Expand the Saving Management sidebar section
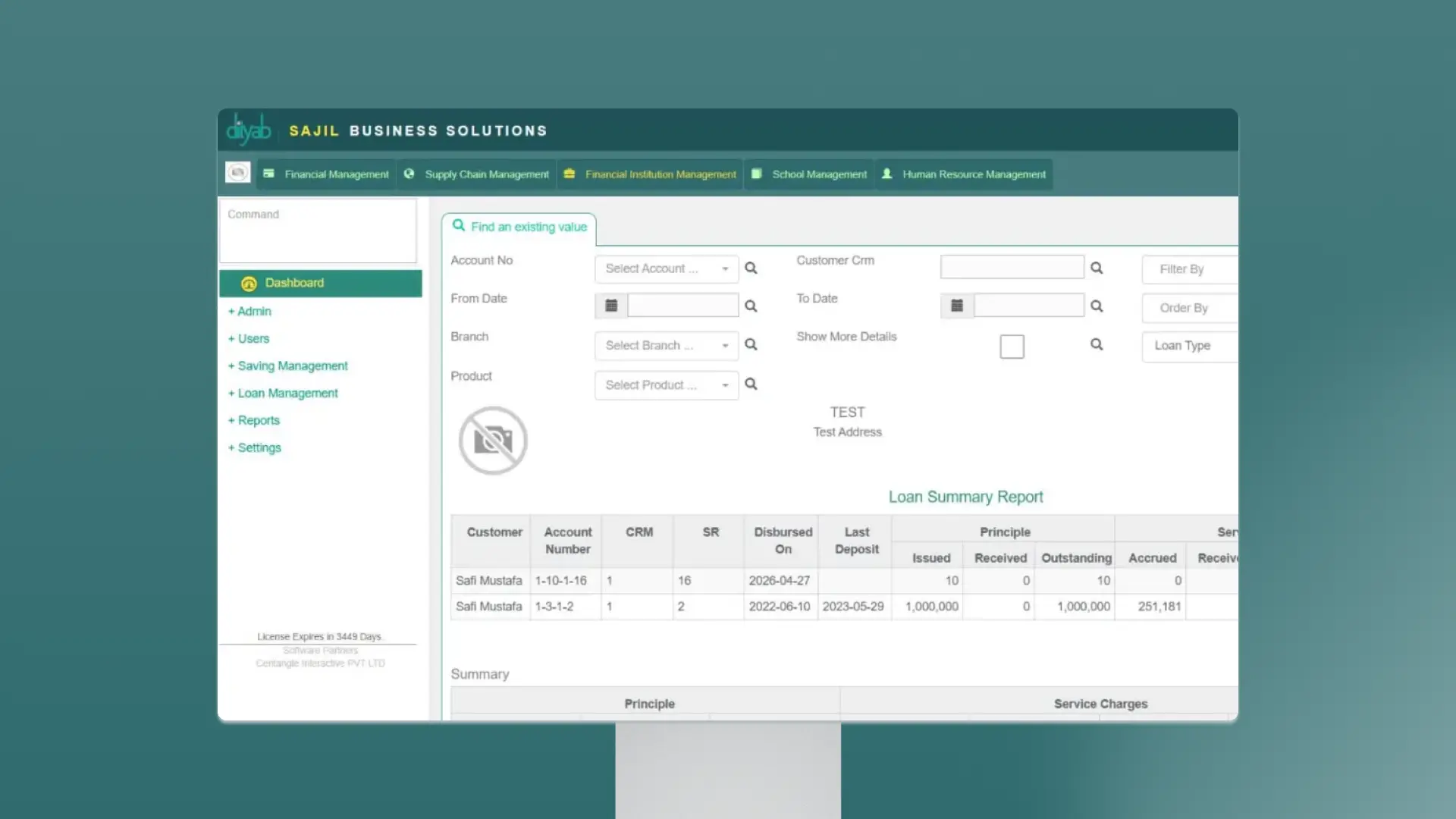1456x819 pixels. click(287, 366)
